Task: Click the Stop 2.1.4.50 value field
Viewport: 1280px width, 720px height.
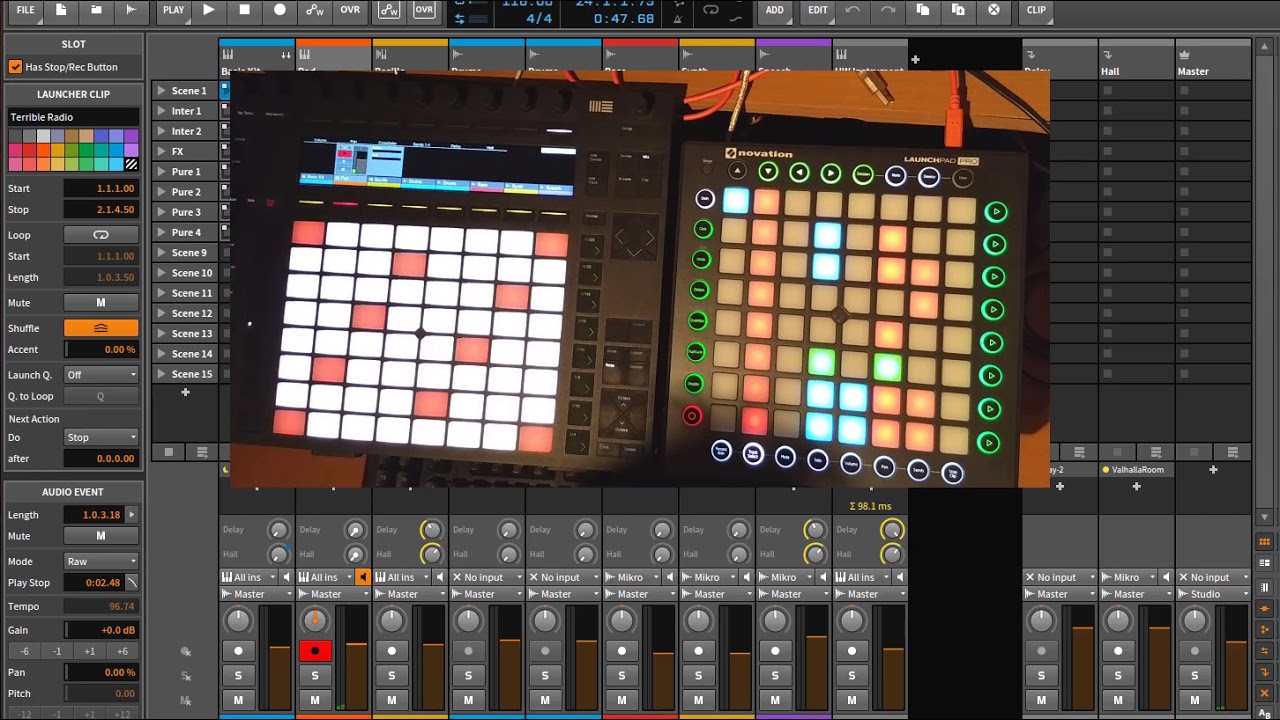Action: click(x=101, y=210)
